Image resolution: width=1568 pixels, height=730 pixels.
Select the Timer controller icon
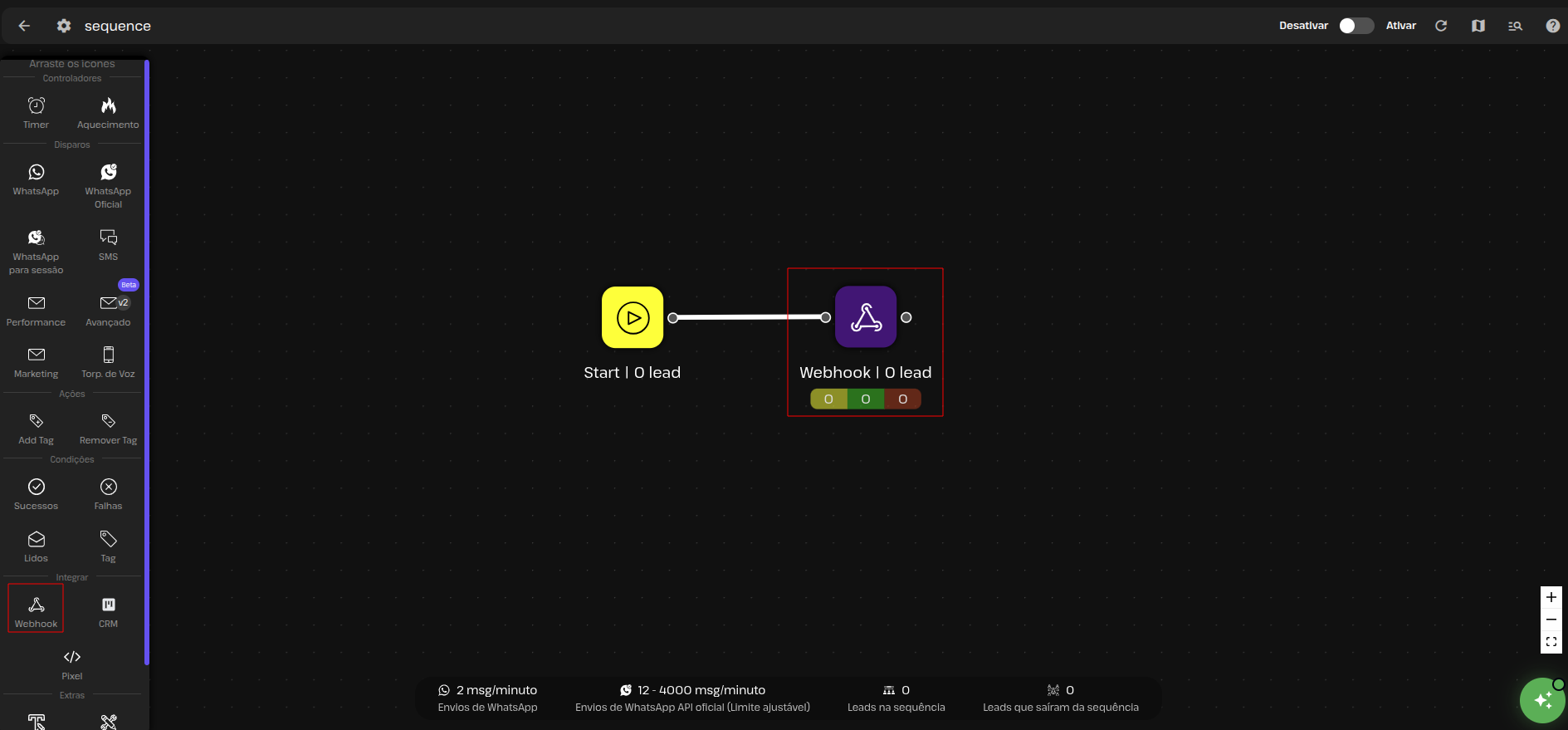pos(36,106)
